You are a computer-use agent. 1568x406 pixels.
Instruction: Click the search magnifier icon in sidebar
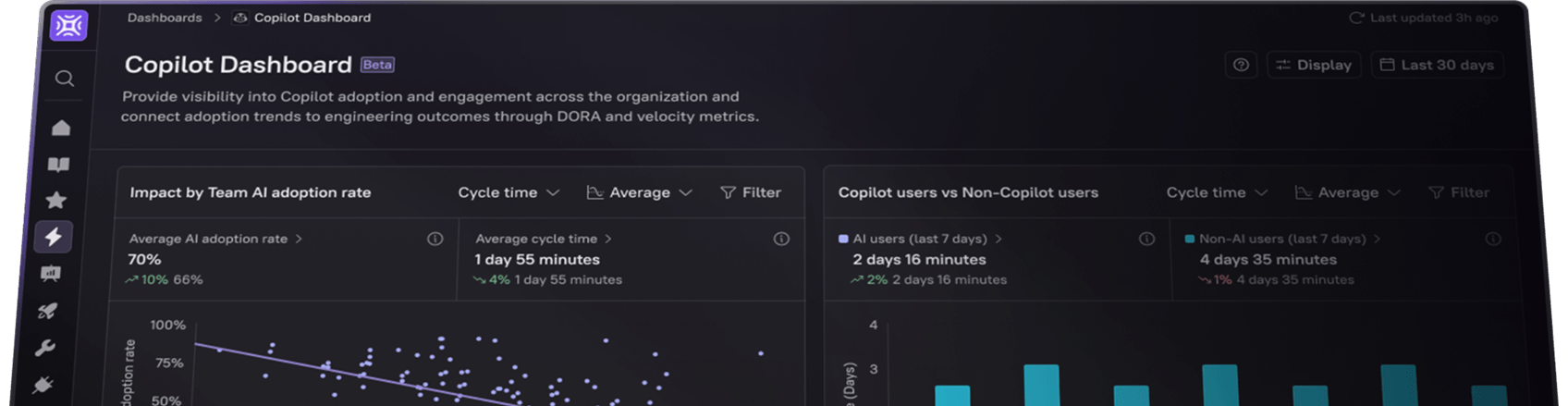[64, 79]
